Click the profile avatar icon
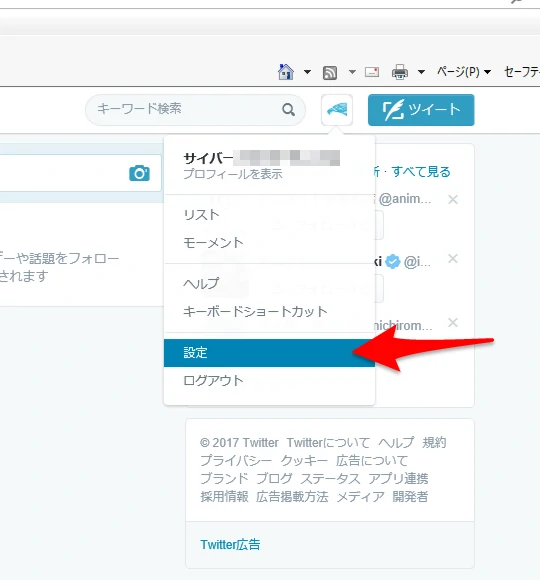 tap(337, 110)
